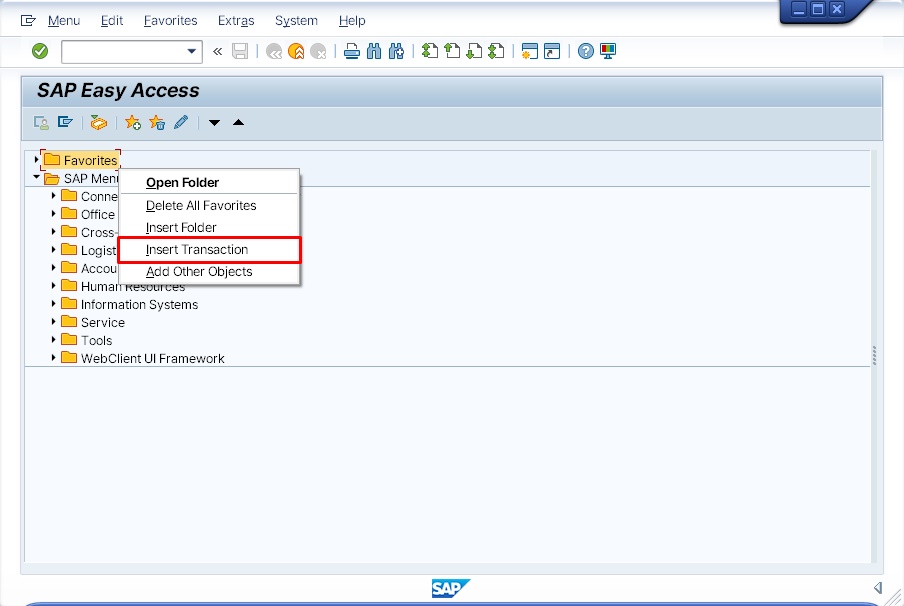The height and width of the screenshot is (606, 904).
Task: Select the Favorites tree folder
Action: [x=81, y=160]
